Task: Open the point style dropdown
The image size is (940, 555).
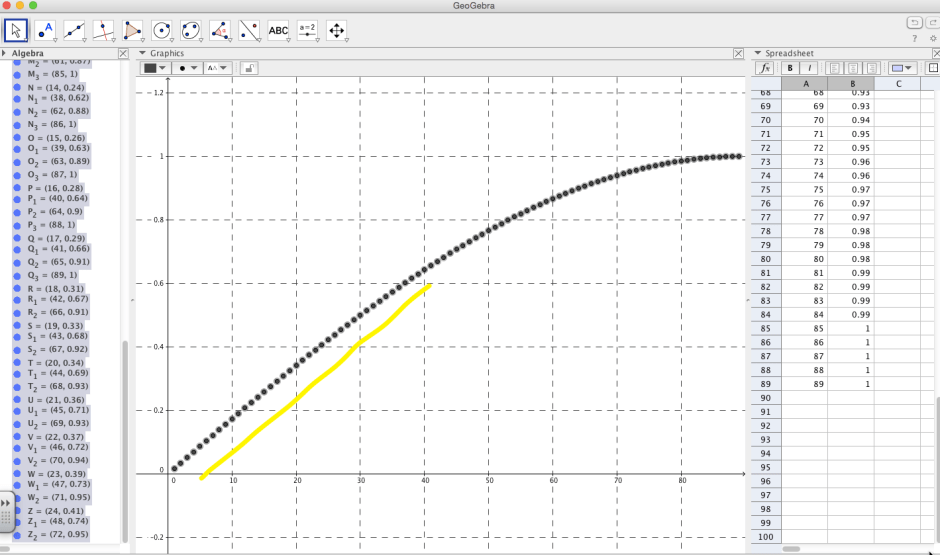Action: (x=186, y=68)
